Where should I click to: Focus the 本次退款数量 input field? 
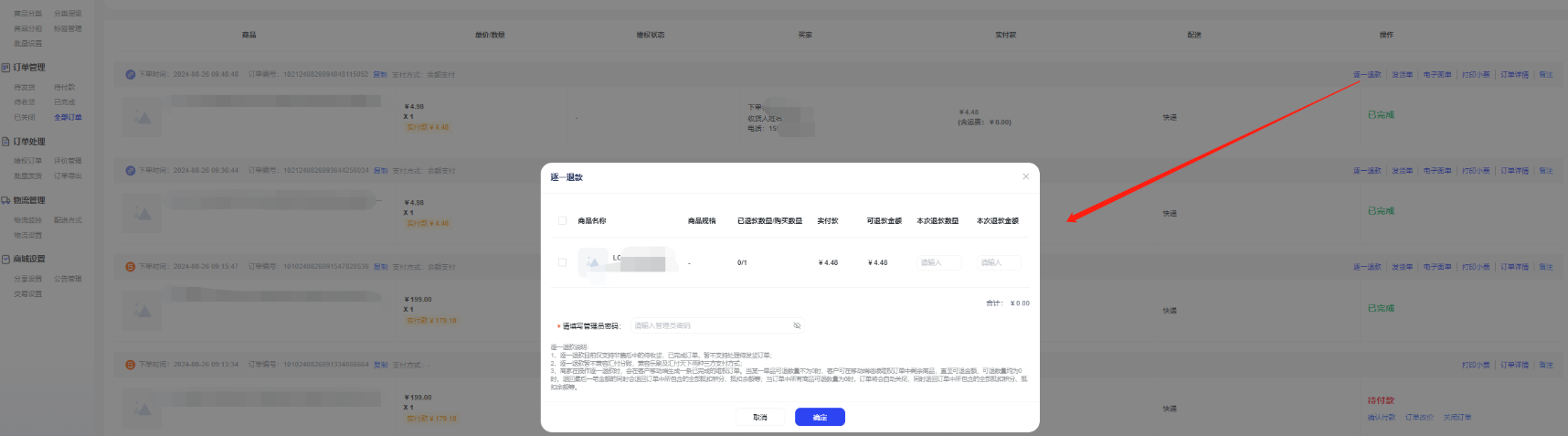click(x=938, y=262)
